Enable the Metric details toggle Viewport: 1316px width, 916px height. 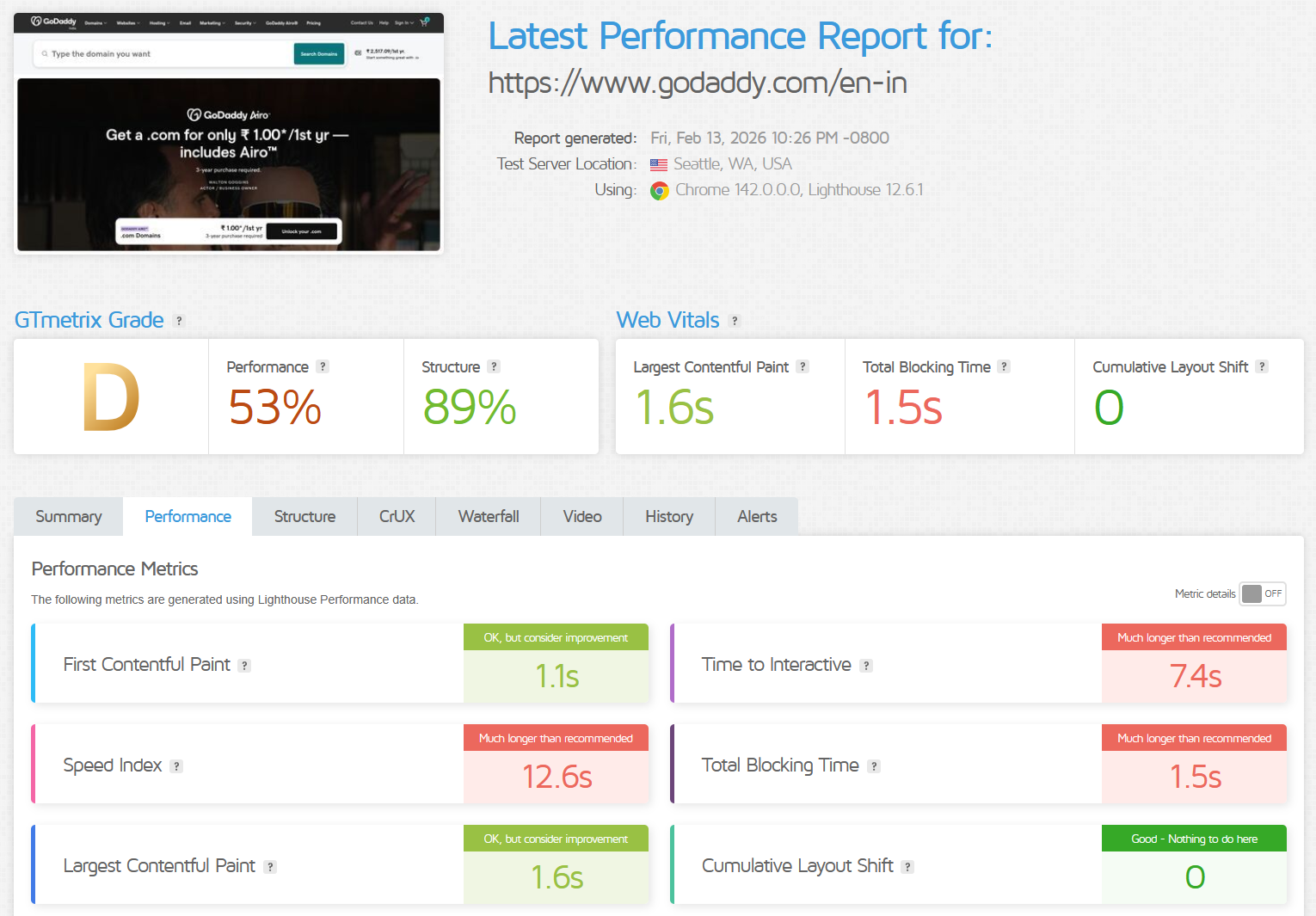(1262, 593)
